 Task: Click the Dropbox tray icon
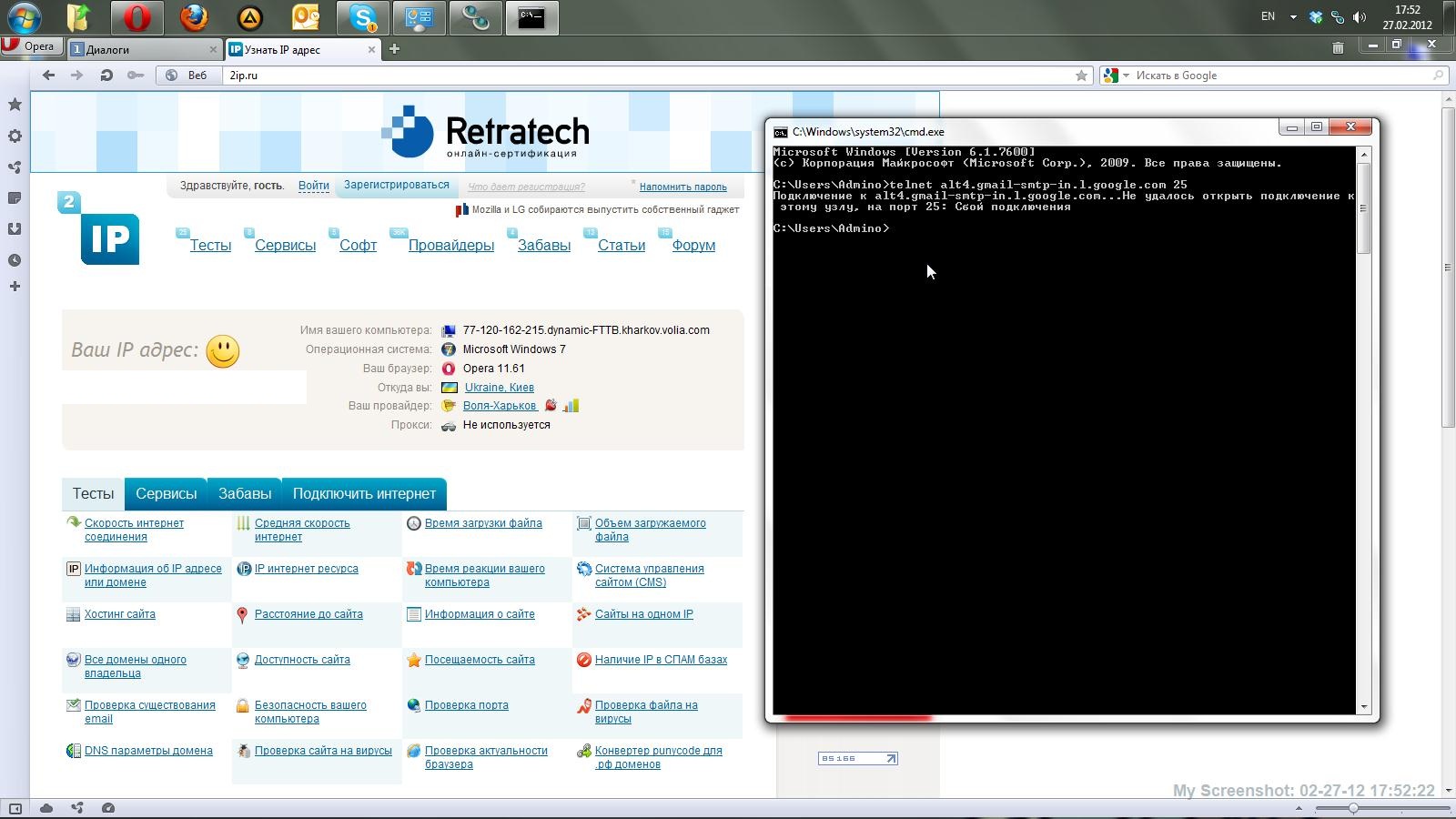pos(1315,17)
